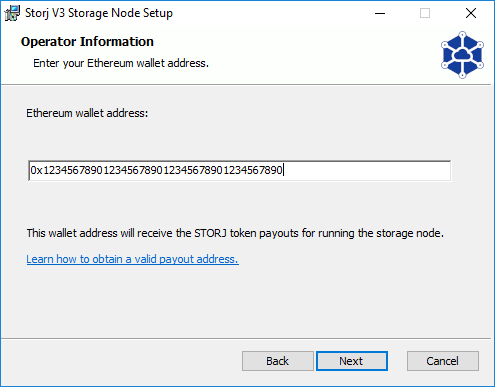This screenshot has width=495, height=387.
Task: Click the STORJ token payouts description text
Action: click(x=235, y=233)
